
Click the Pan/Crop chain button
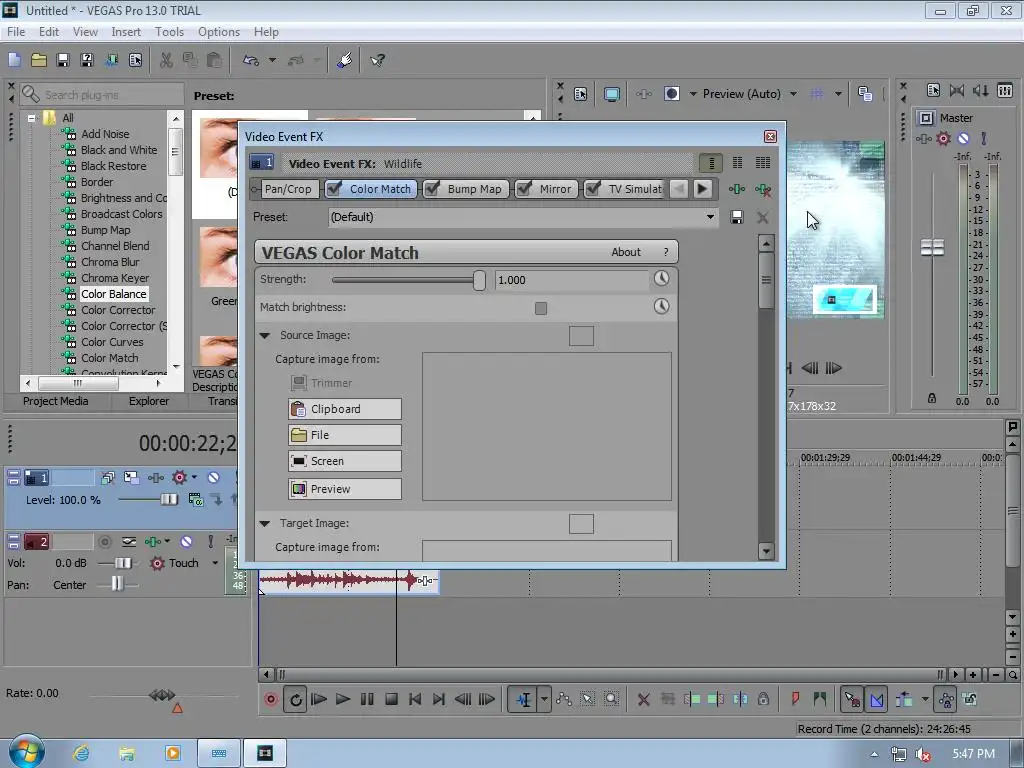288,189
